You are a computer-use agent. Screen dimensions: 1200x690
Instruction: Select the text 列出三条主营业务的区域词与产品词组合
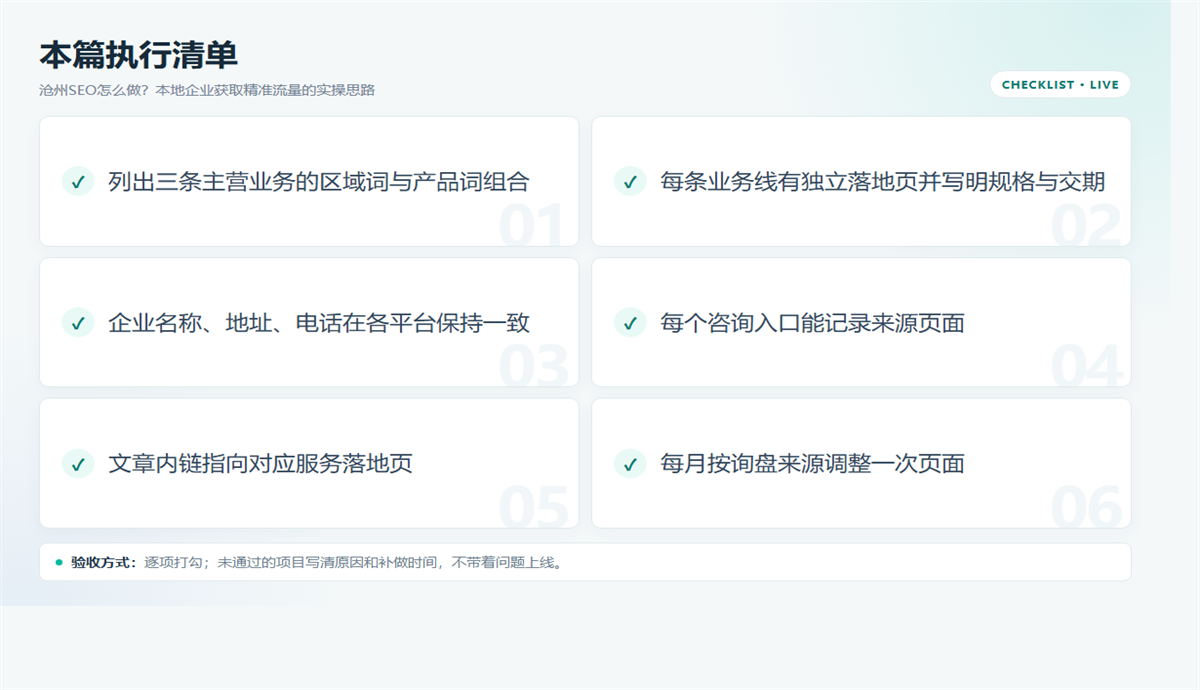(x=319, y=181)
